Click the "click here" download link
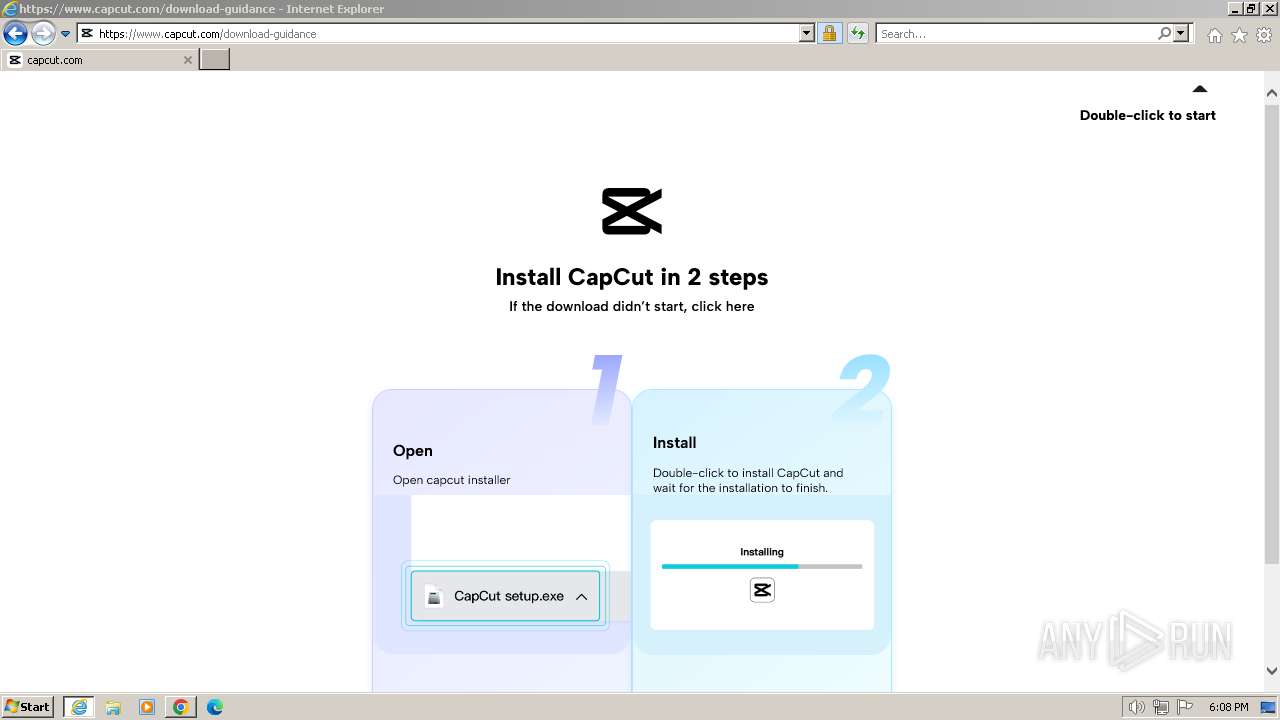 [723, 306]
